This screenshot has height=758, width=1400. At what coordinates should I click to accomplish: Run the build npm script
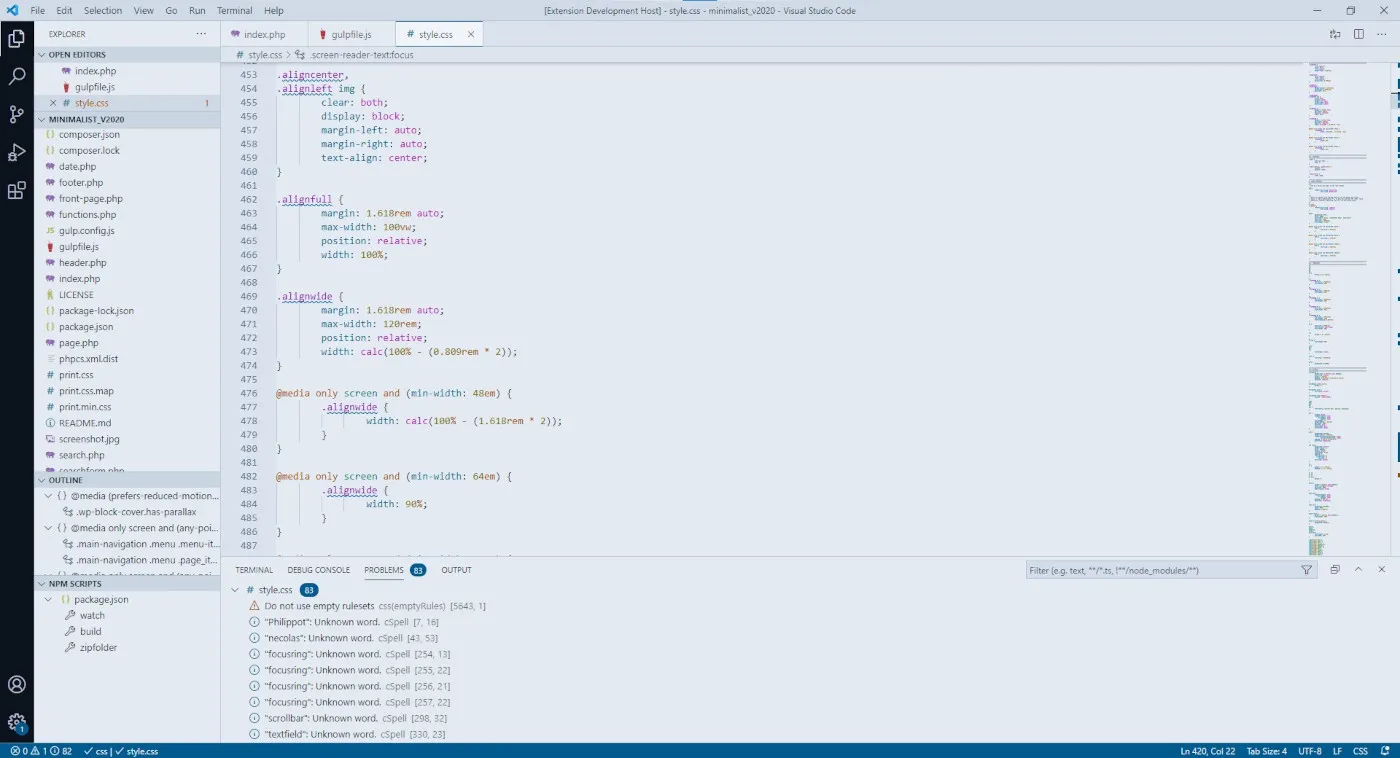coord(90,632)
